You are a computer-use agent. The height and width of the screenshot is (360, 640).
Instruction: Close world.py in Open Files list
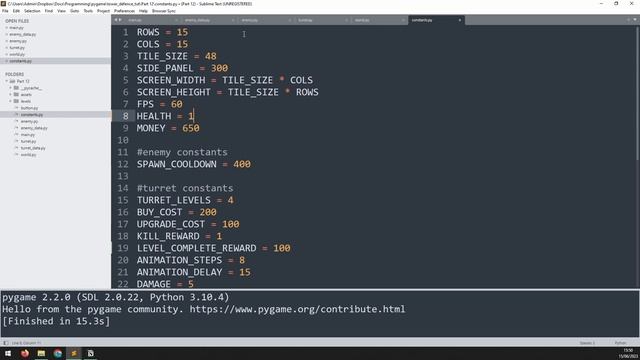click(x=7, y=54)
